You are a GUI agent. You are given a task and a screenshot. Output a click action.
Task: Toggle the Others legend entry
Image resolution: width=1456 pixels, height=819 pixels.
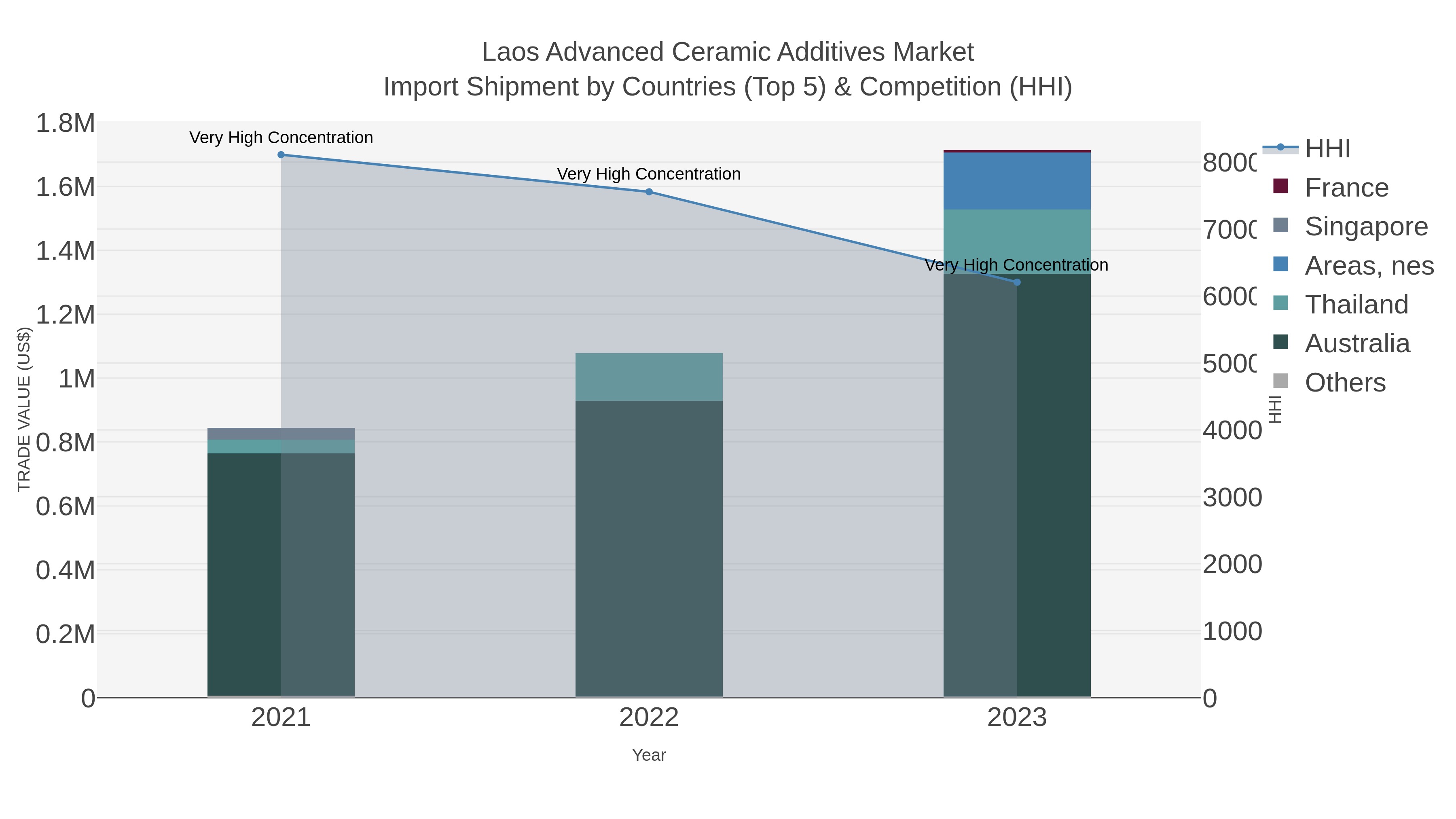[x=1329, y=382]
